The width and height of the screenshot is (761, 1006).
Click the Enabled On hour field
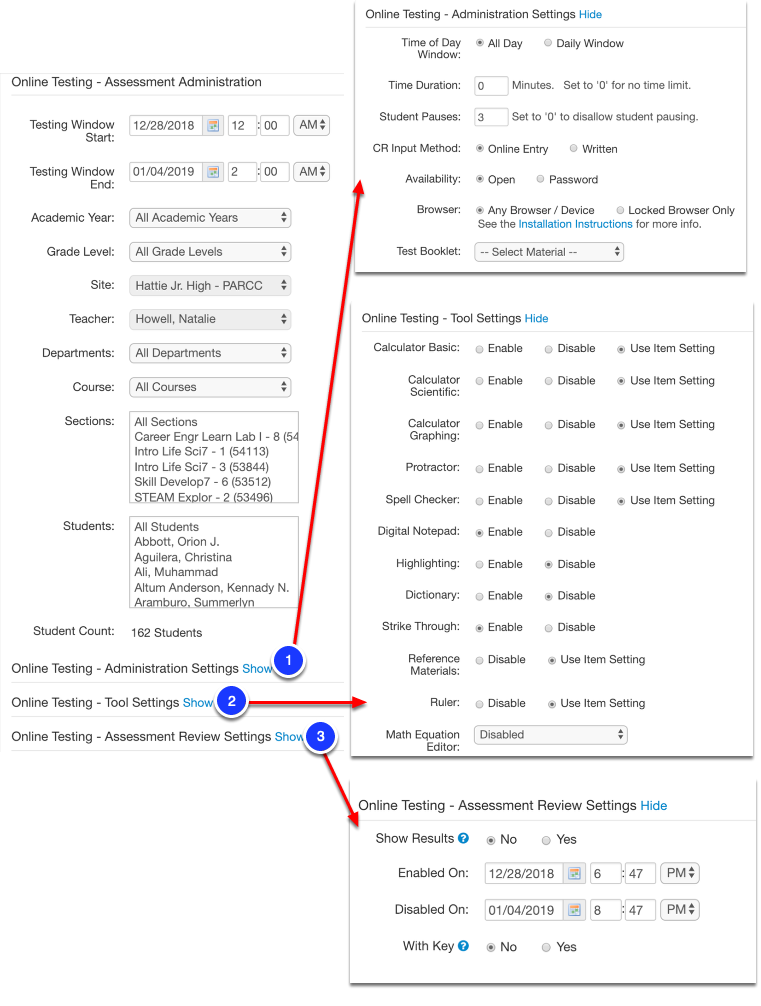tap(605, 873)
